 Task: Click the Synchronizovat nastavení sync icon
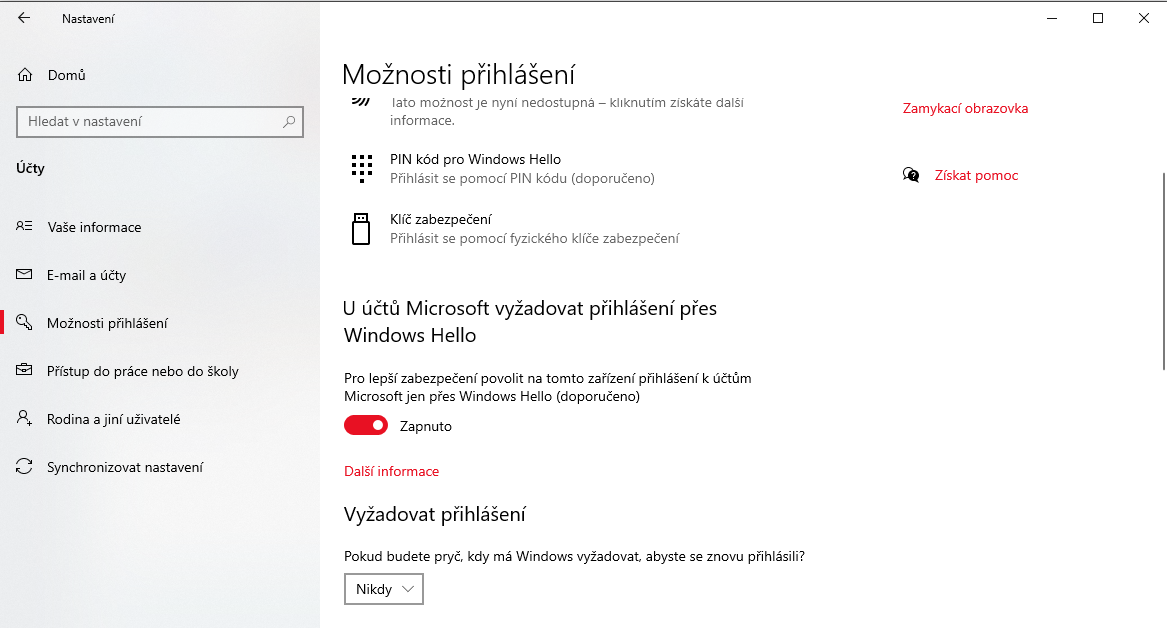pos(25,467)
